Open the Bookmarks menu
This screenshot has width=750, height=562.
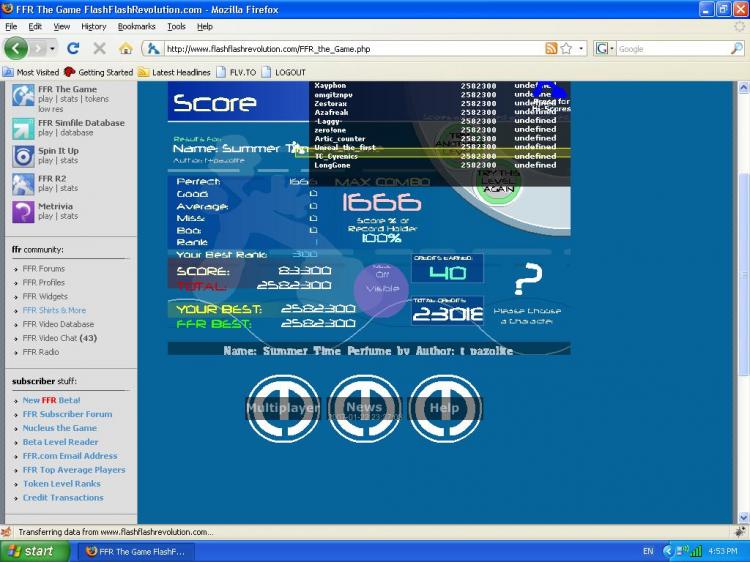pos(137,26)
